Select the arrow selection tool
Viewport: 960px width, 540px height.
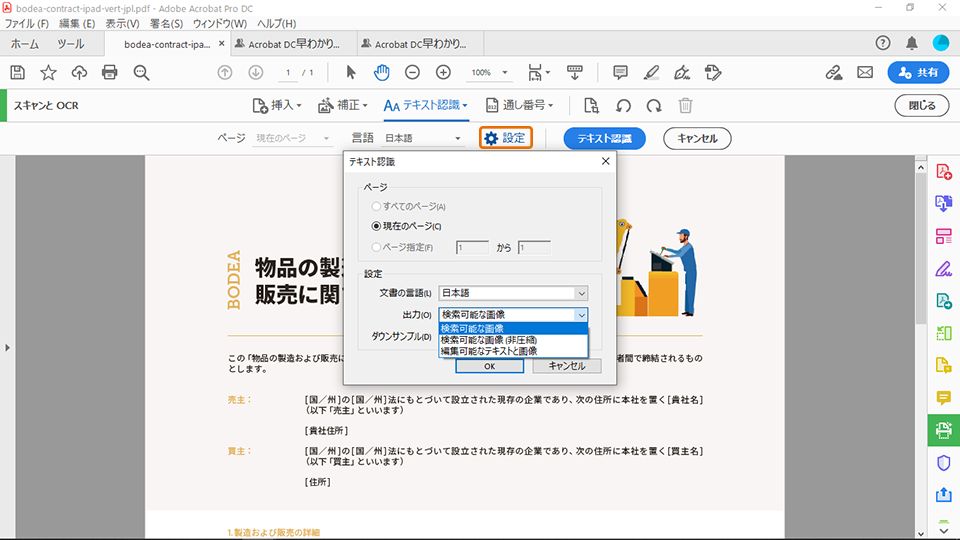click(x=351, y=72)
